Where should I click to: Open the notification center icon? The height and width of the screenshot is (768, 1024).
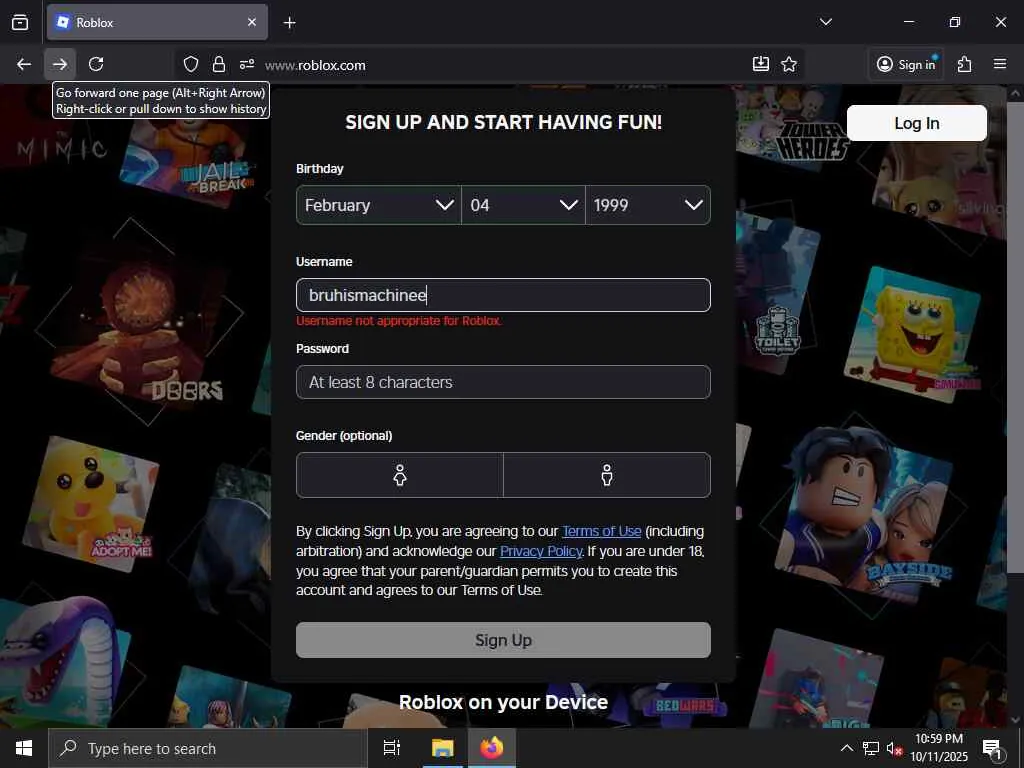992,748
